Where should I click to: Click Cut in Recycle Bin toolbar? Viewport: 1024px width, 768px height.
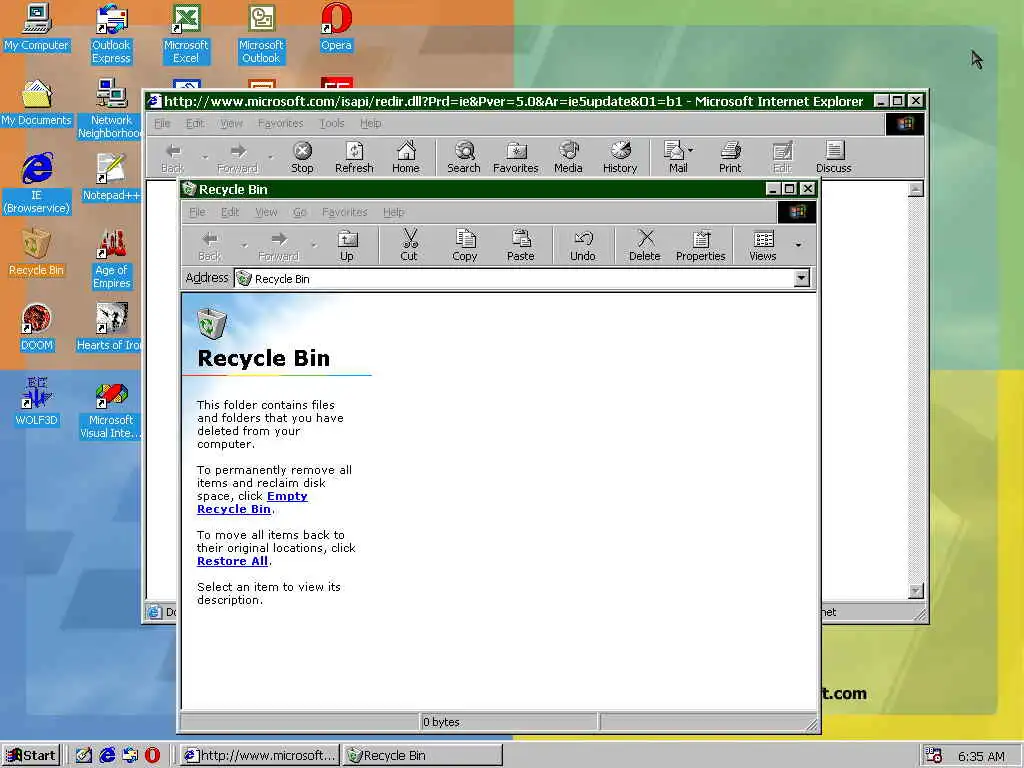coord(409,246)
